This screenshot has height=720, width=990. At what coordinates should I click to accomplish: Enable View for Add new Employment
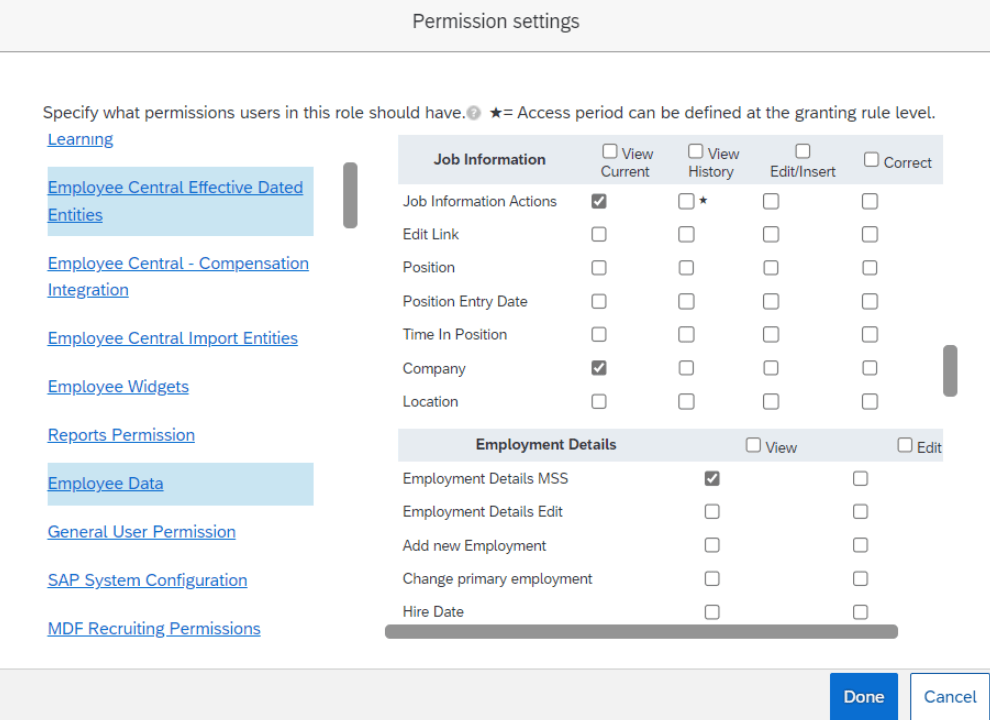click(x=712, y=546)
